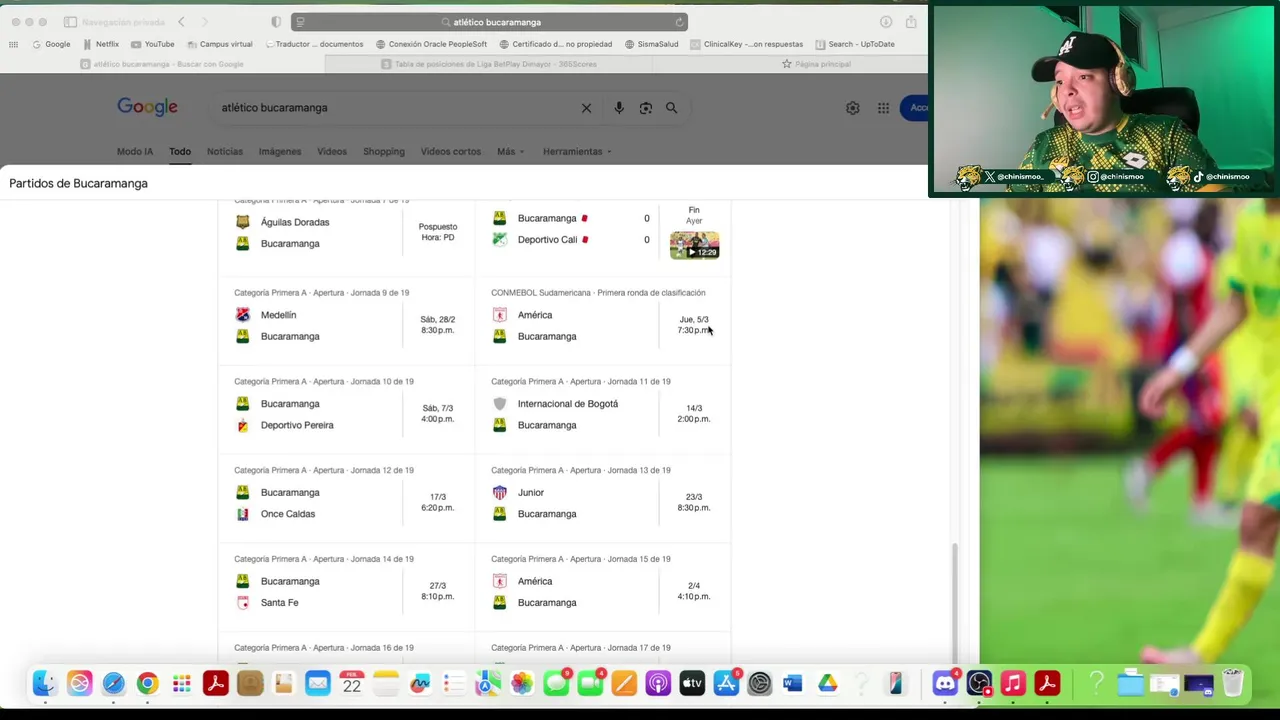The height and width of the screenshot is (720, 1280).
Task: Open Discord in the dock
Action: 945,684
